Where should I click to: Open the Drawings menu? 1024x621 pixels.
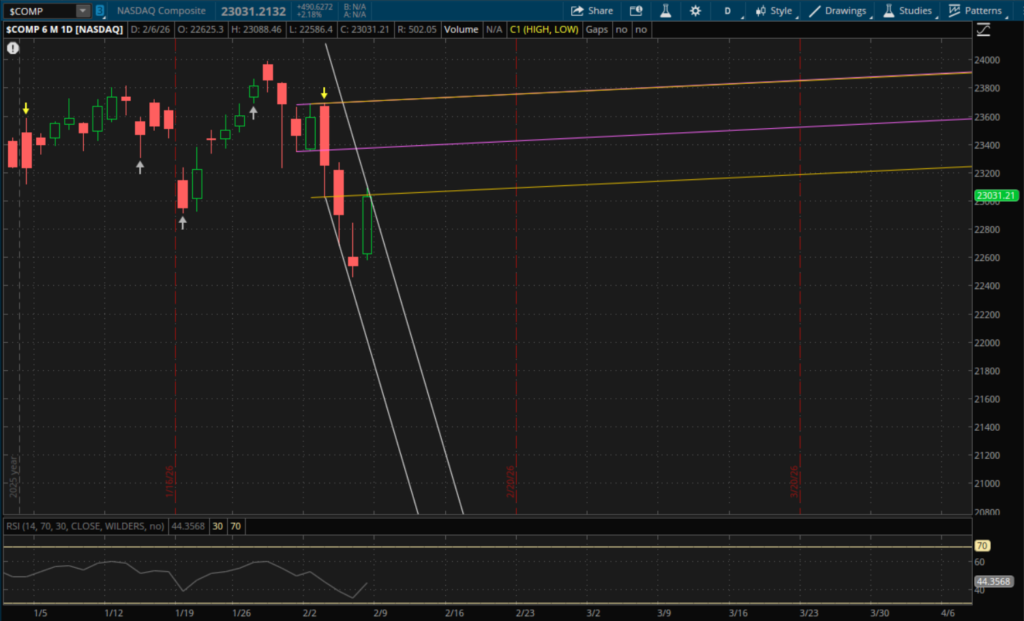click(x=838, y=11)
